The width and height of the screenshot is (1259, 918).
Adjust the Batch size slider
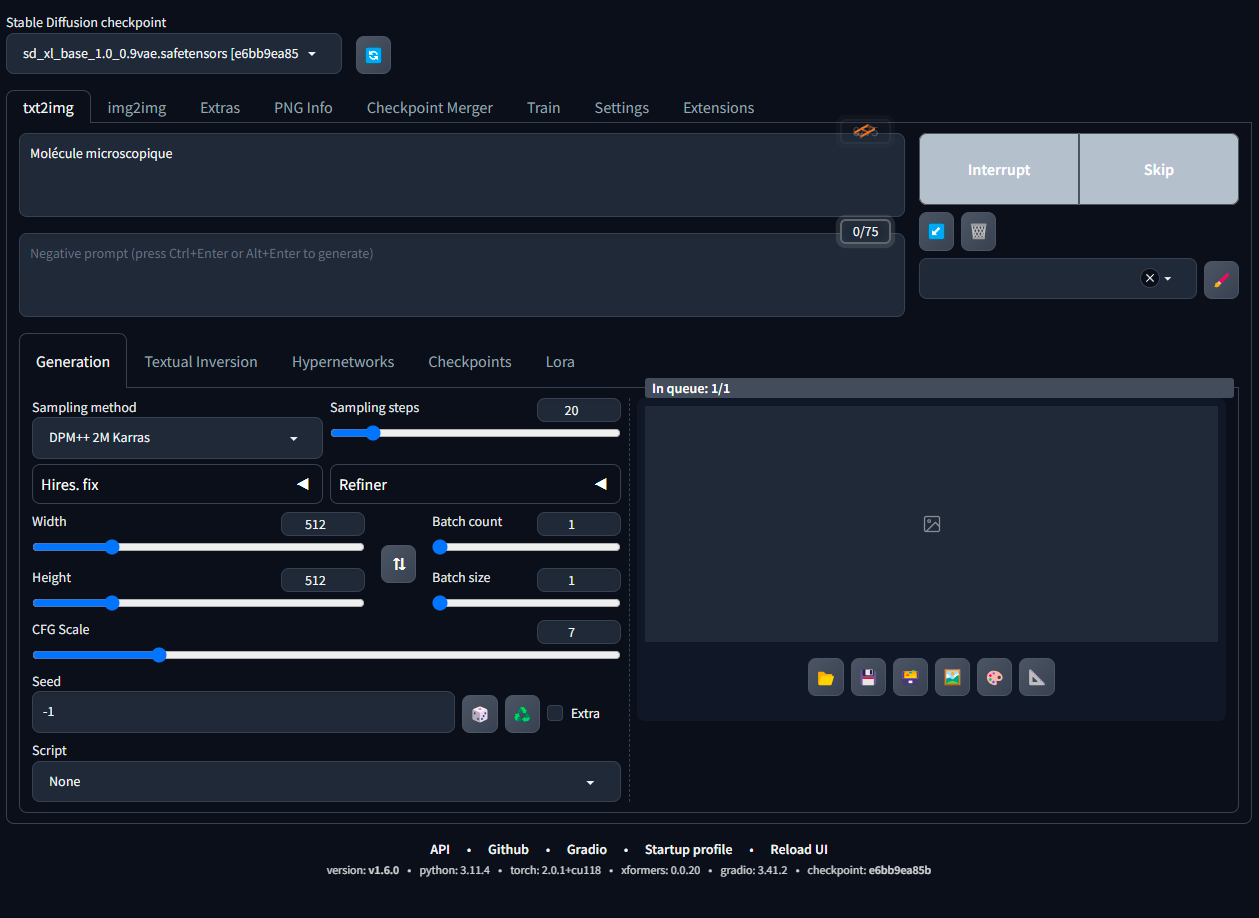tap(526, 603)
